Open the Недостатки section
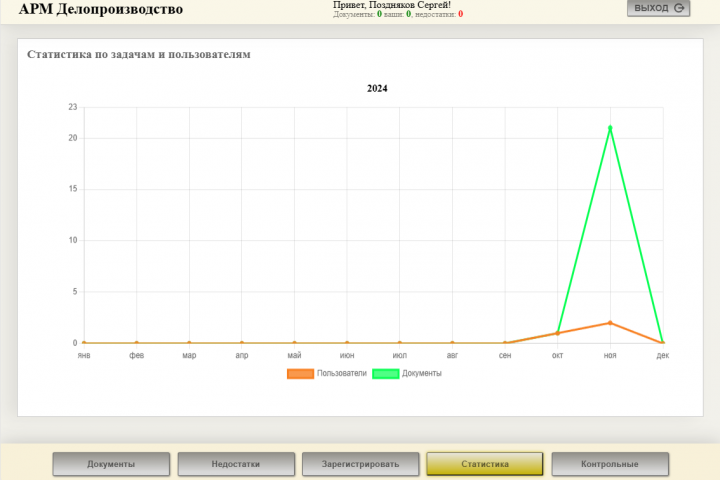This screenshot has width=720, height=480. click(x=236, y=464)
